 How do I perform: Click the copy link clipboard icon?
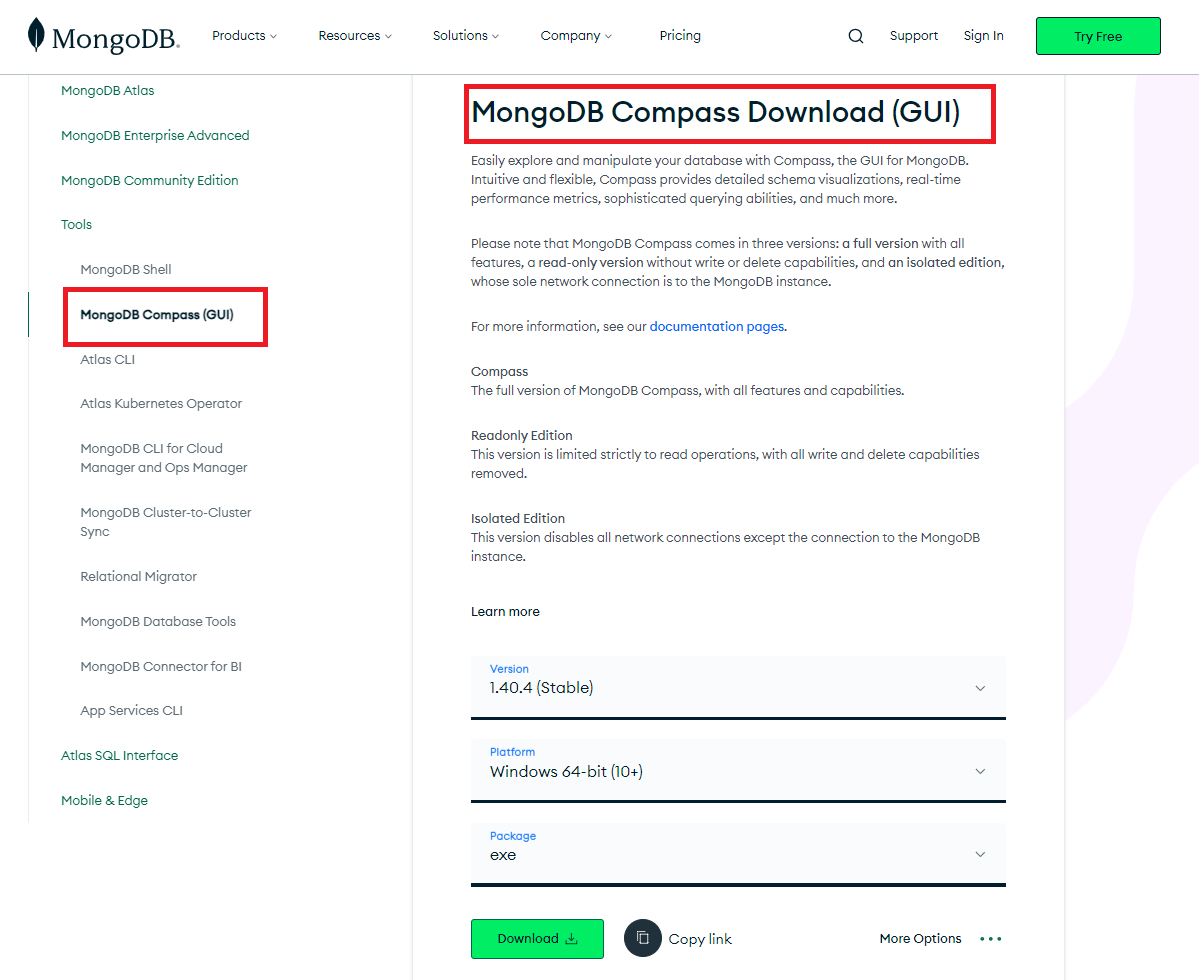(x=642, y=938)
